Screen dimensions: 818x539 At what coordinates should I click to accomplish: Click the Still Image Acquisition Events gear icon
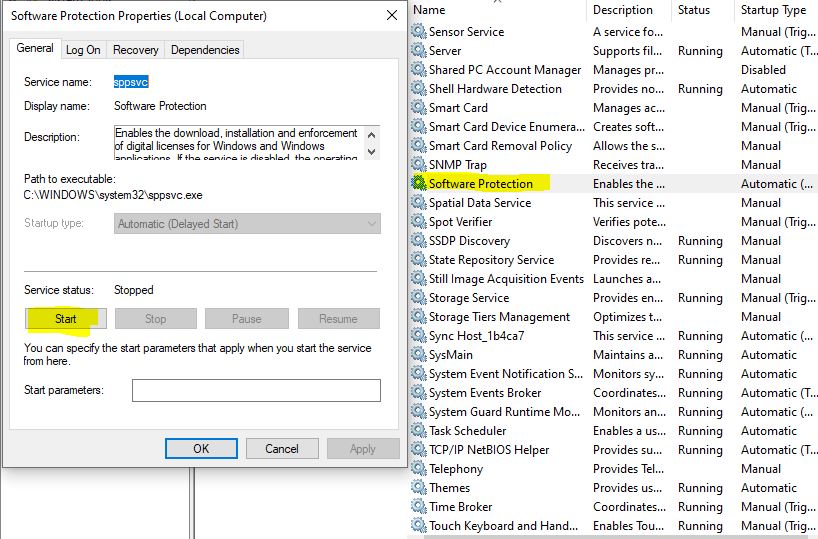click(x=419, y=279)
